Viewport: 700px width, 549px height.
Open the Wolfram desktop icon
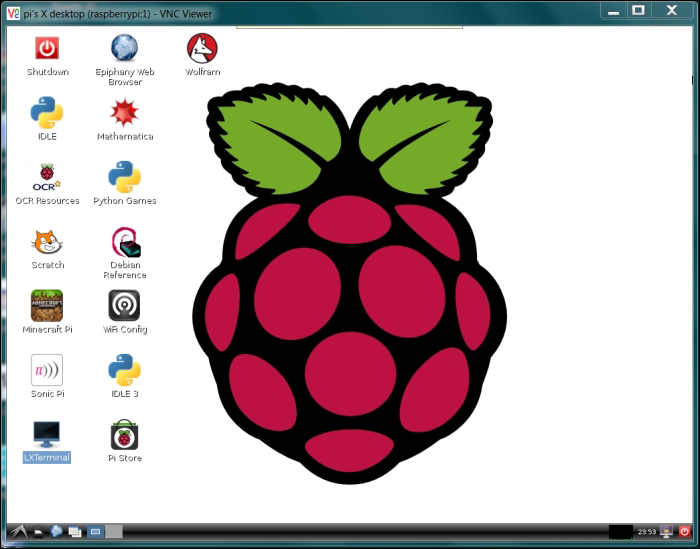point(202,48)
